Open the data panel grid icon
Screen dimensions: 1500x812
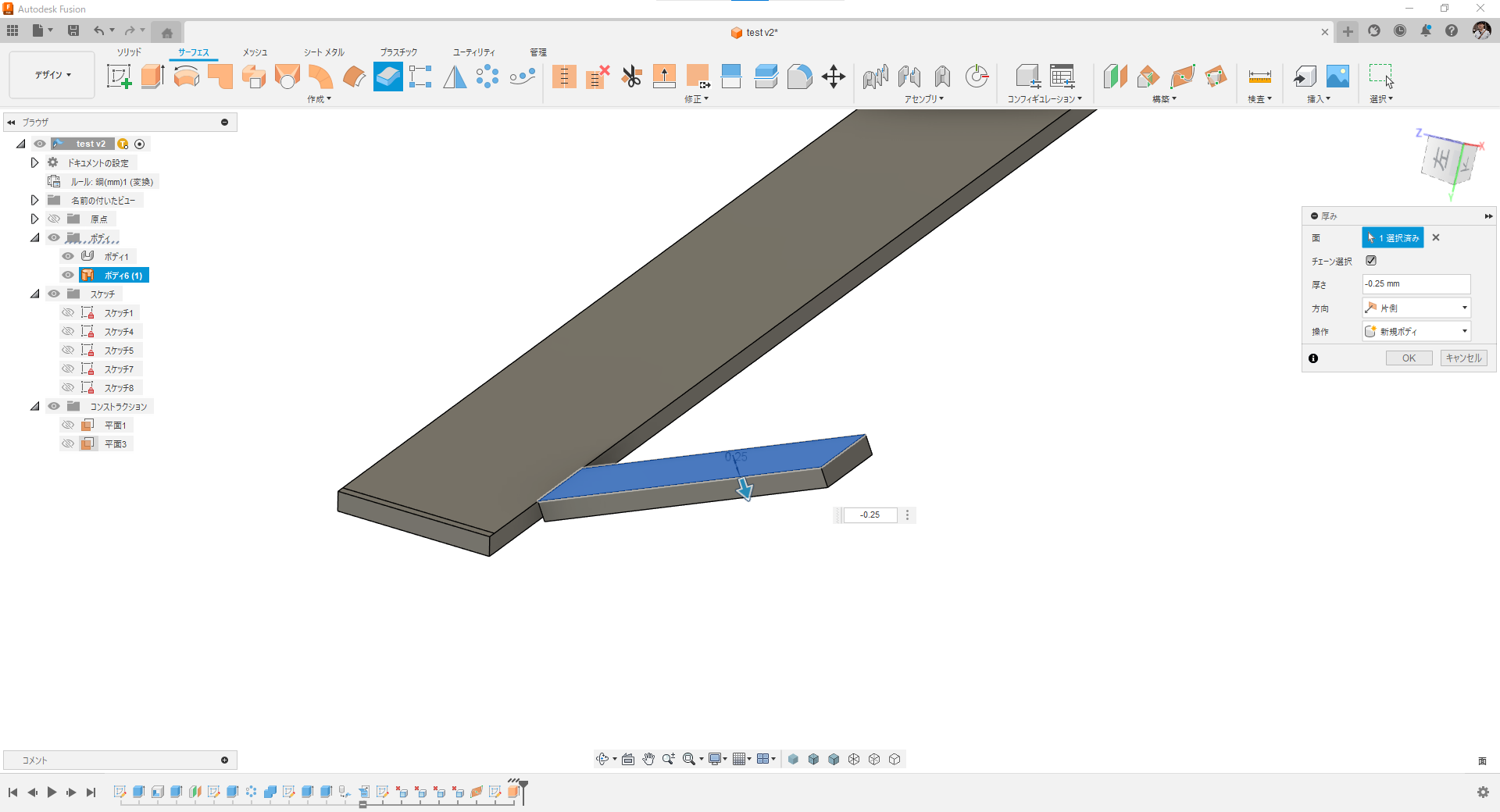coord(12,30)
